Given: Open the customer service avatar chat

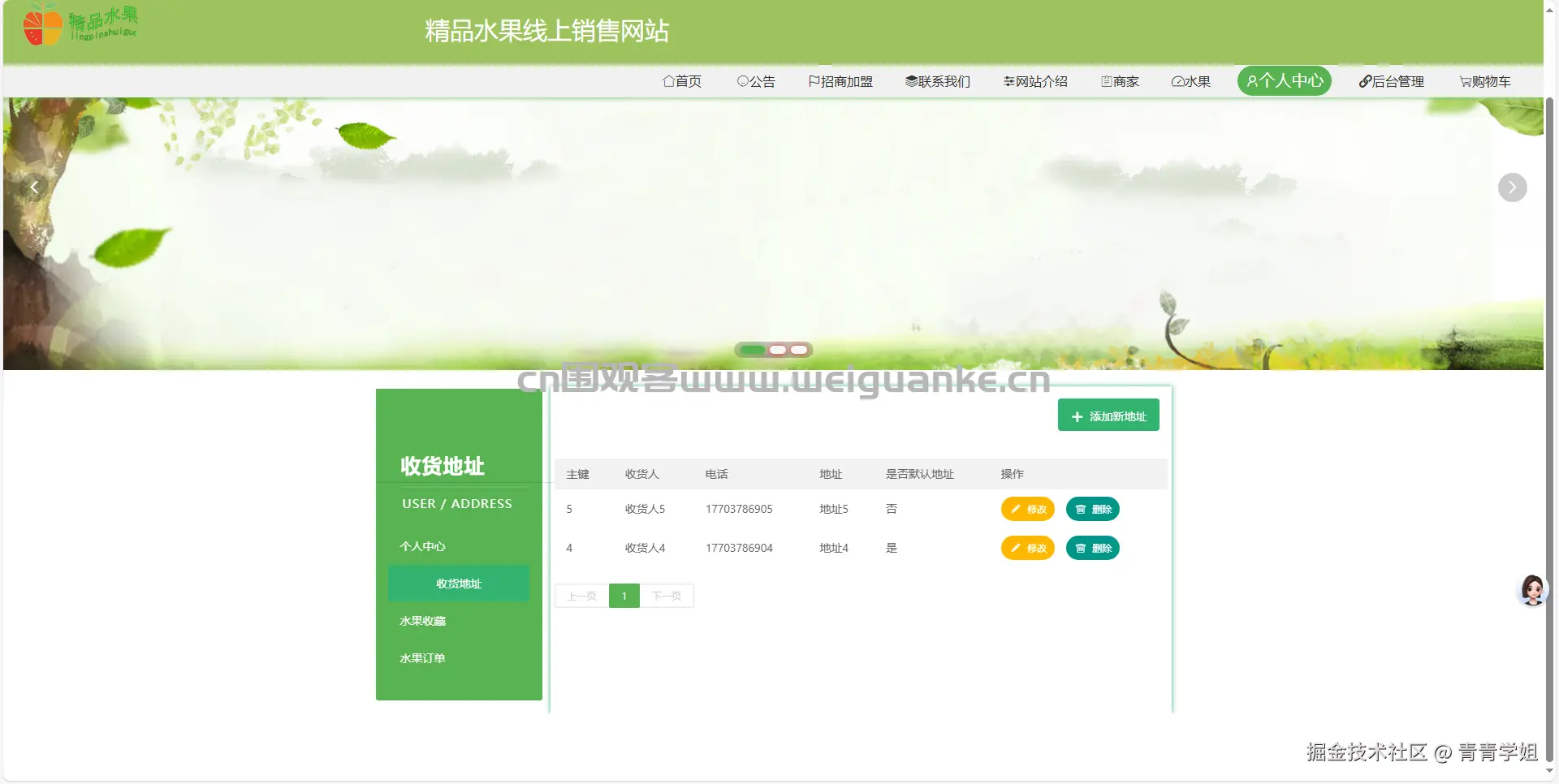Looking at the screenshot, I should pos(1532,590).
